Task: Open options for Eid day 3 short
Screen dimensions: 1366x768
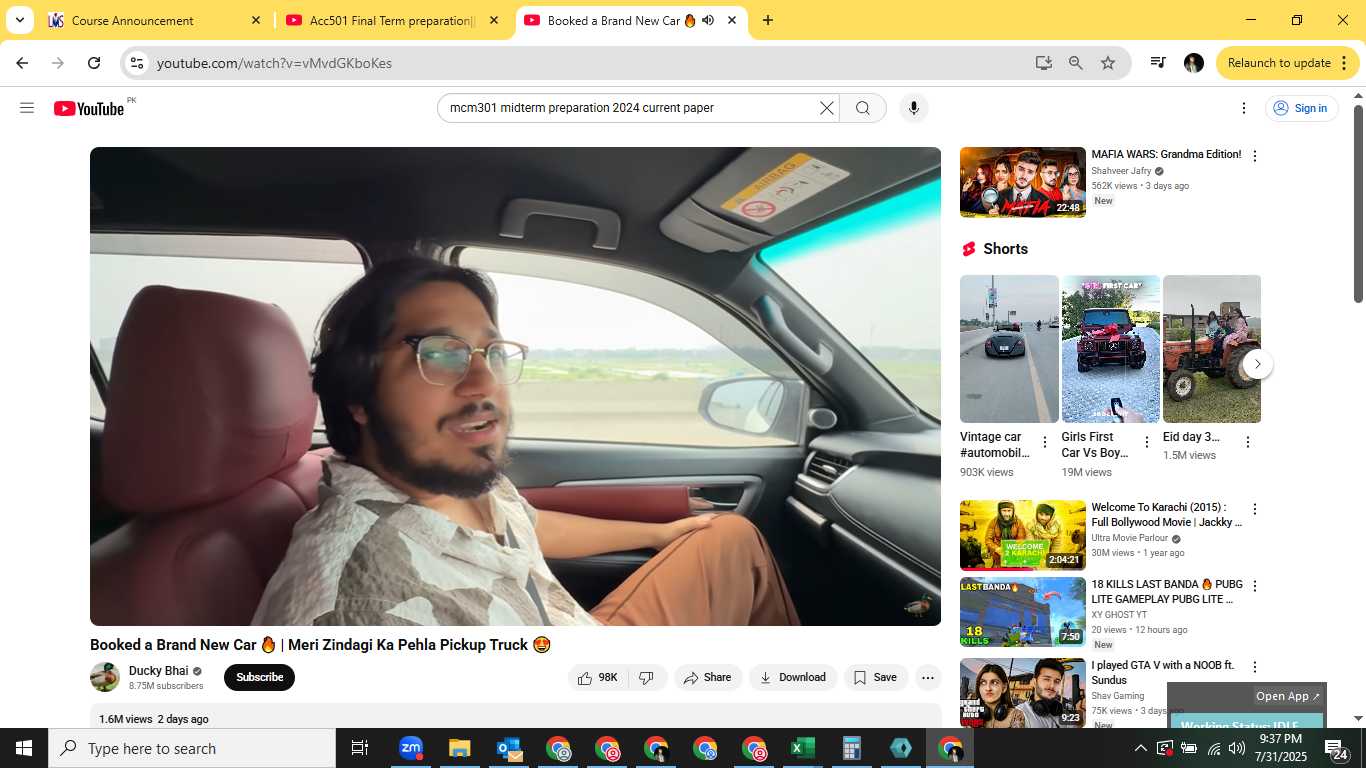Action: pos(1247,442)
